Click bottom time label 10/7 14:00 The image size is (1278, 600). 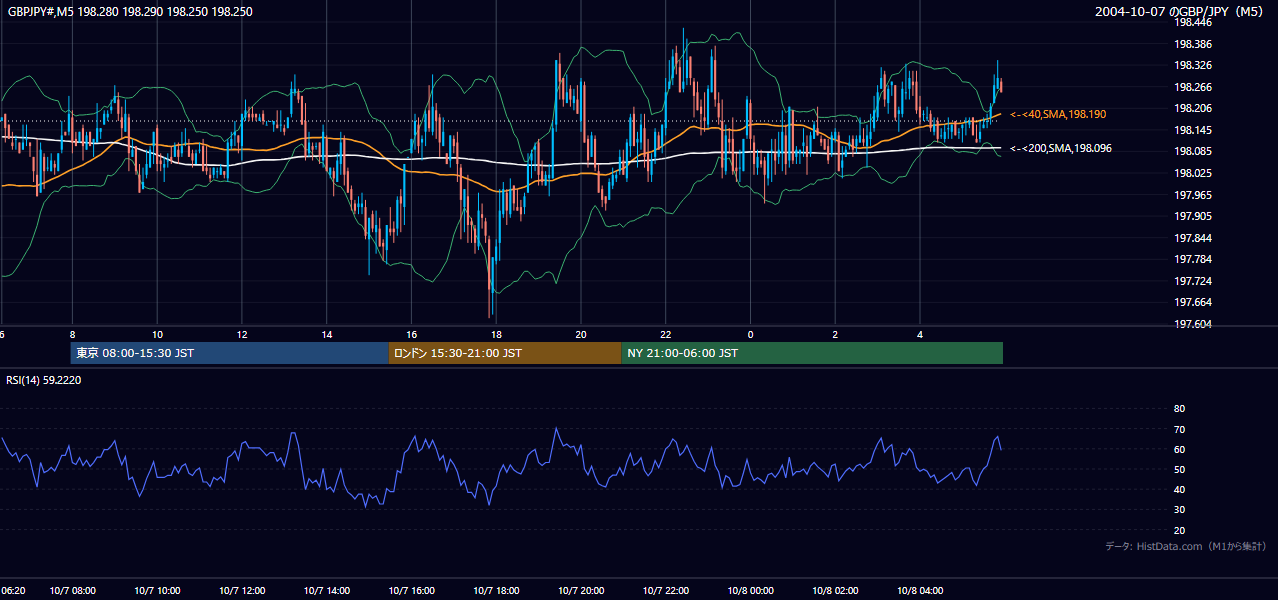(x=327, y=591)
